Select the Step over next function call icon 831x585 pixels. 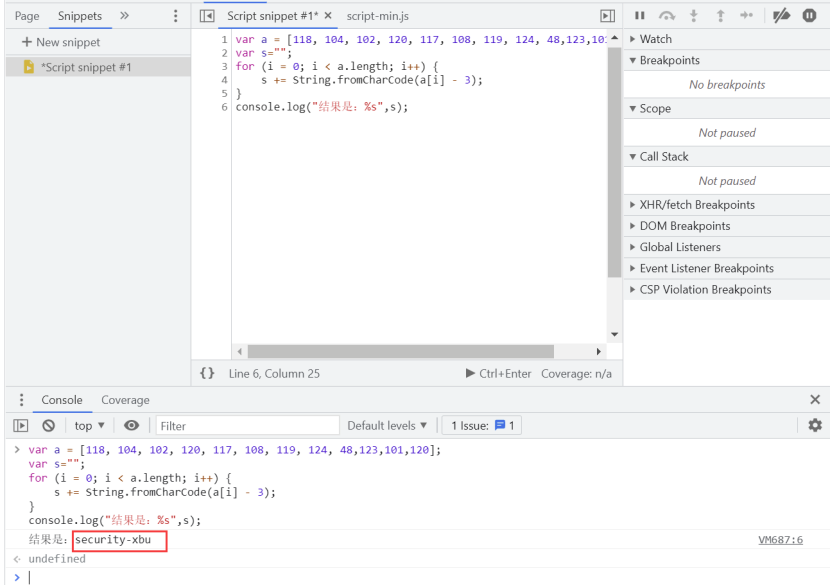(x=666, y=15)
